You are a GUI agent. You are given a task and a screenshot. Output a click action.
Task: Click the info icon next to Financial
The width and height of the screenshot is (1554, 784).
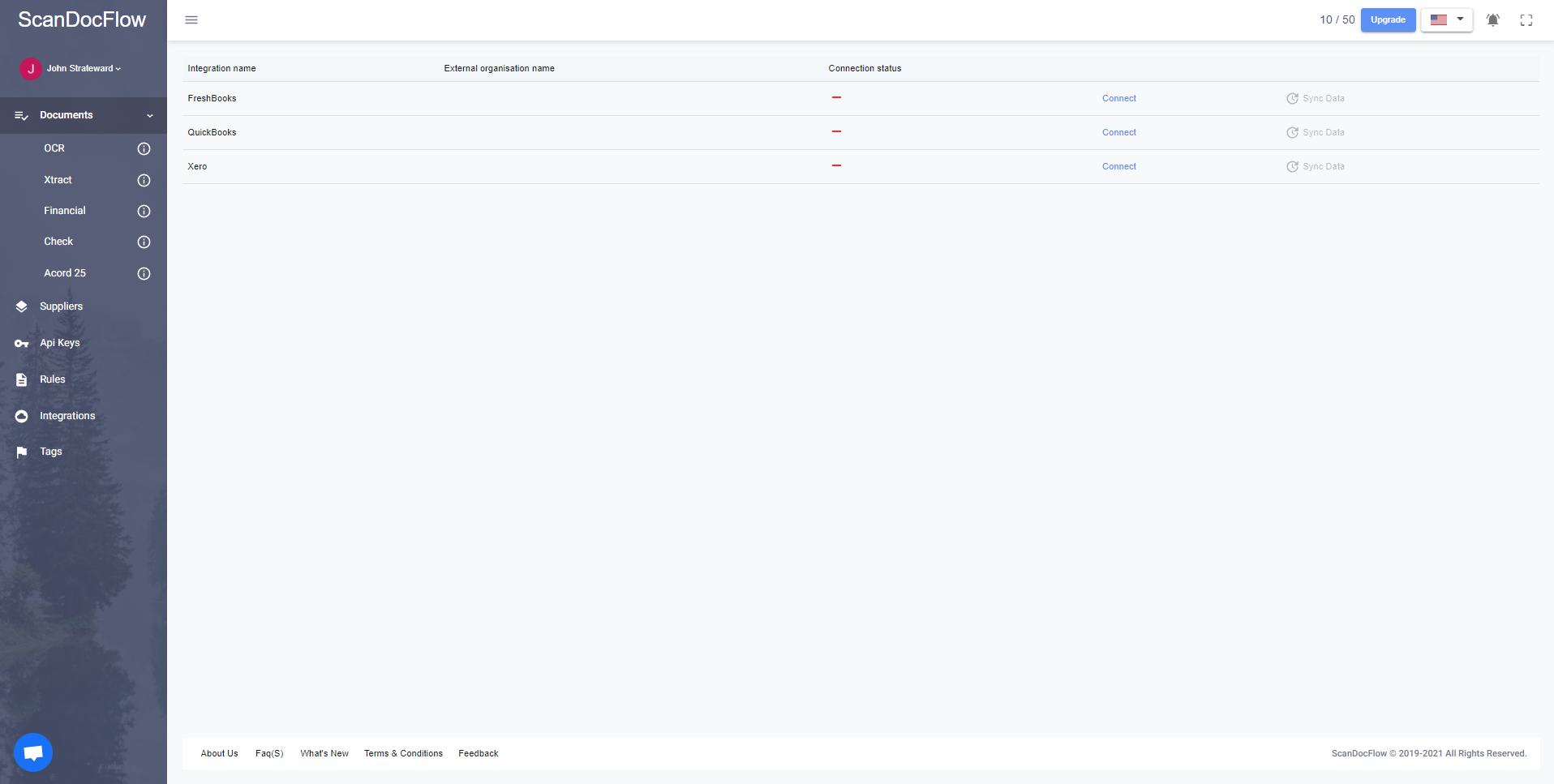click(x=144, y=212)
